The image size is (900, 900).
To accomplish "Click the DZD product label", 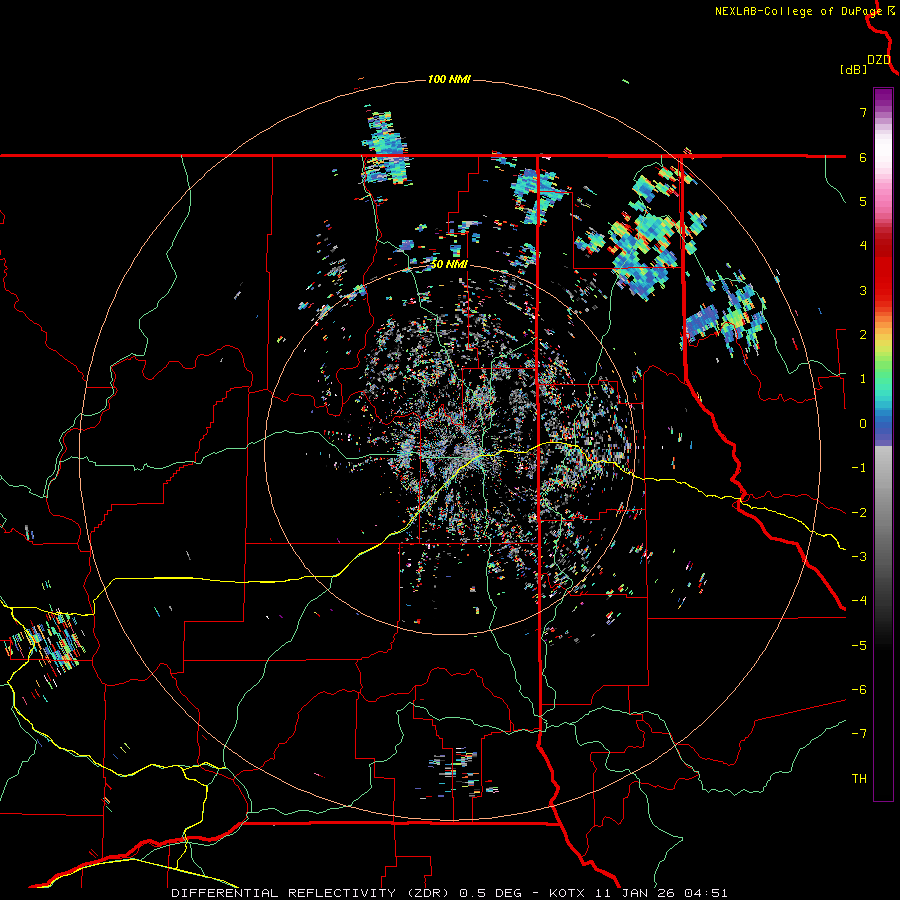I will pyautogui.click(x=879, y=60).
